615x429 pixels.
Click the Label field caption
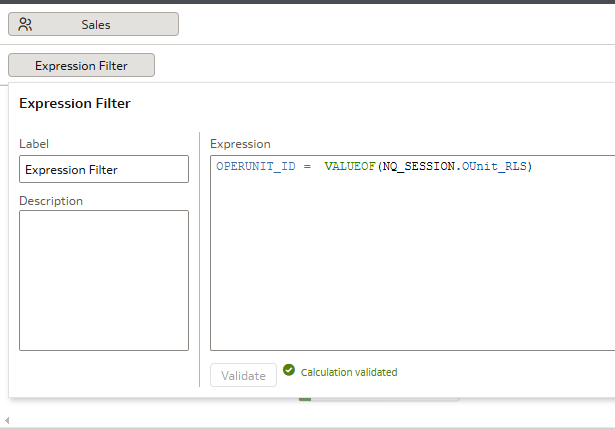click(x=34, y=144)
